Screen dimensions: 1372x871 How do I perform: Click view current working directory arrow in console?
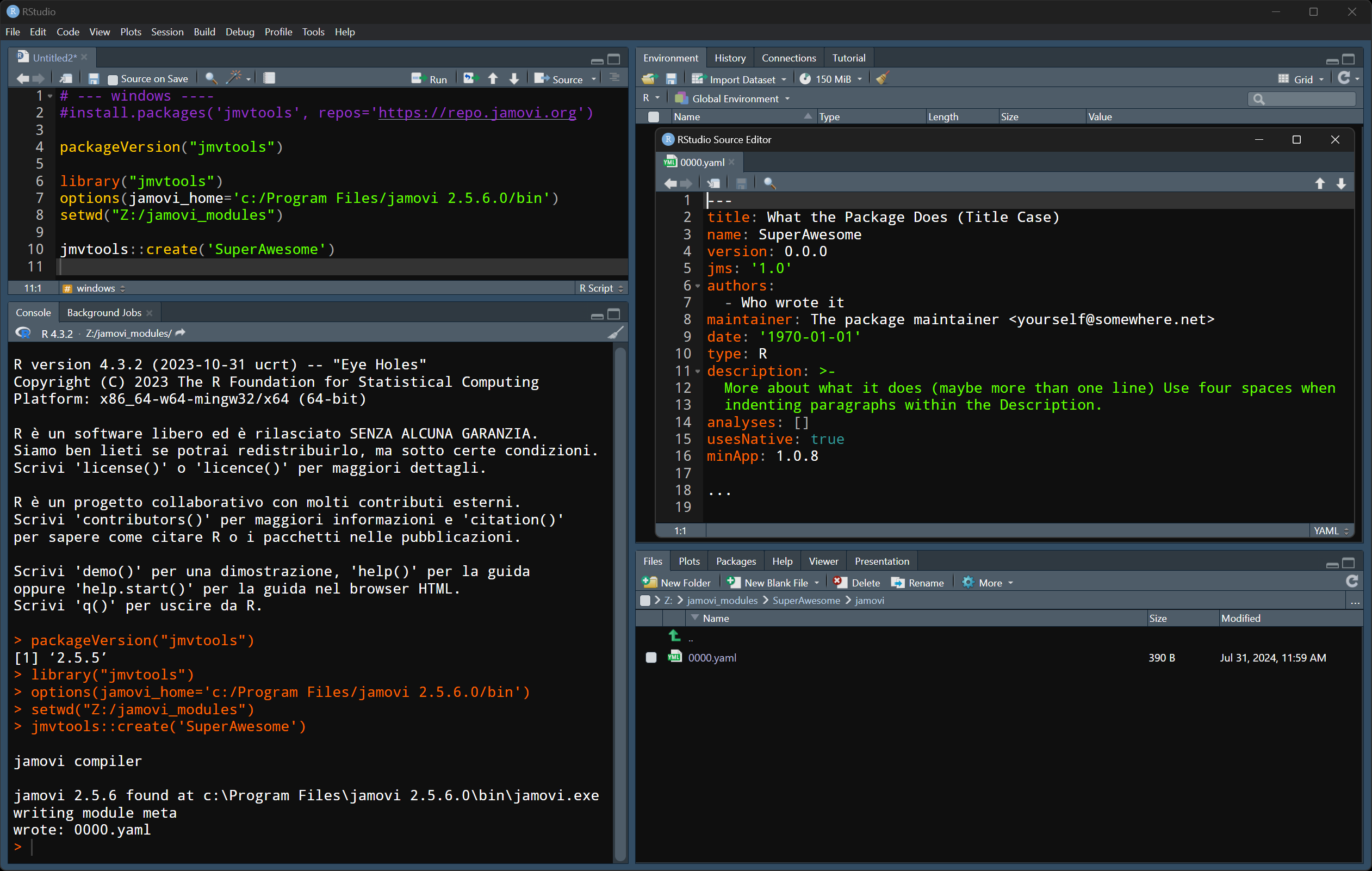(x=181, y=333)
